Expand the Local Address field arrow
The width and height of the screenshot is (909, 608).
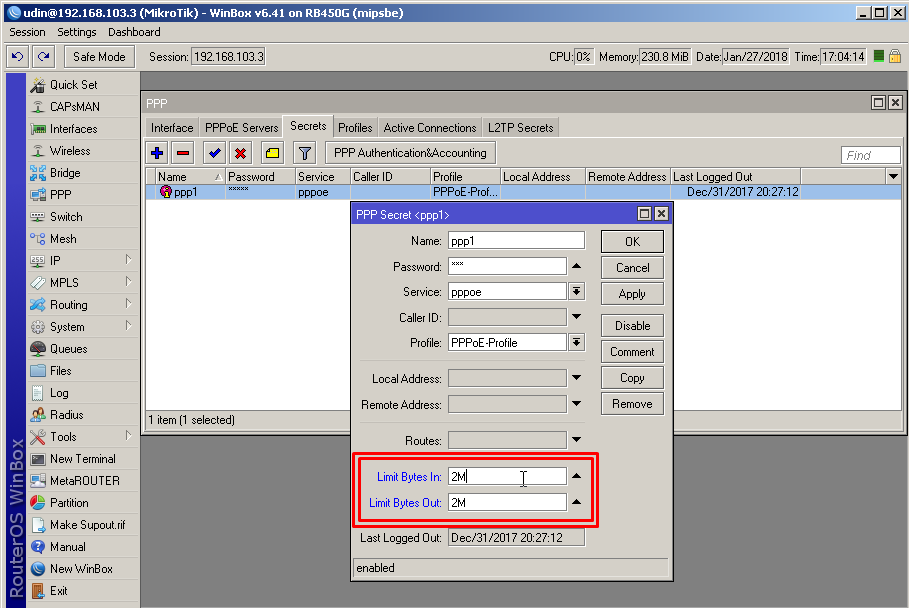pos(576,378)
